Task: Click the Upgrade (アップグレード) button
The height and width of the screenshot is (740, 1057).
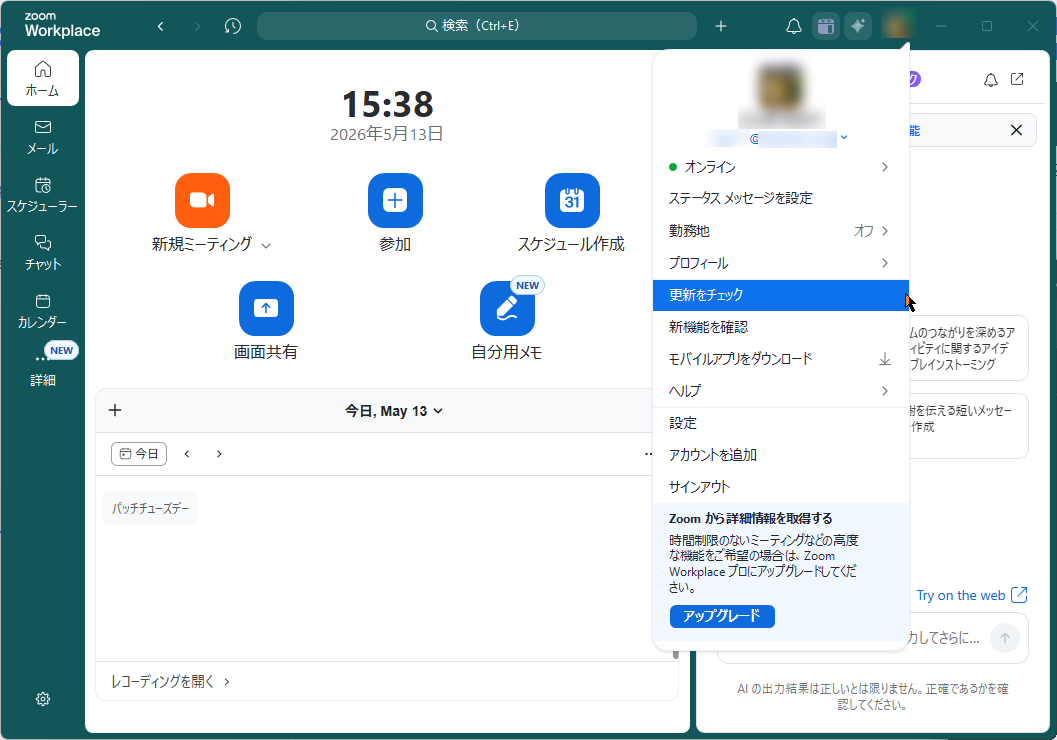Action: coord(722,616)
